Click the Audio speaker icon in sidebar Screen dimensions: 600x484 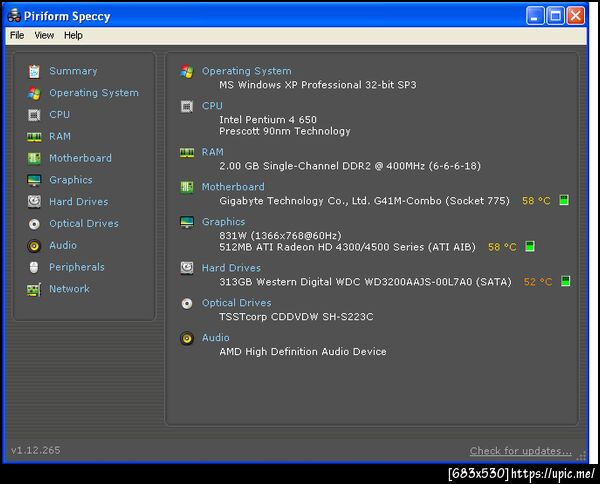tap(34, 246)
